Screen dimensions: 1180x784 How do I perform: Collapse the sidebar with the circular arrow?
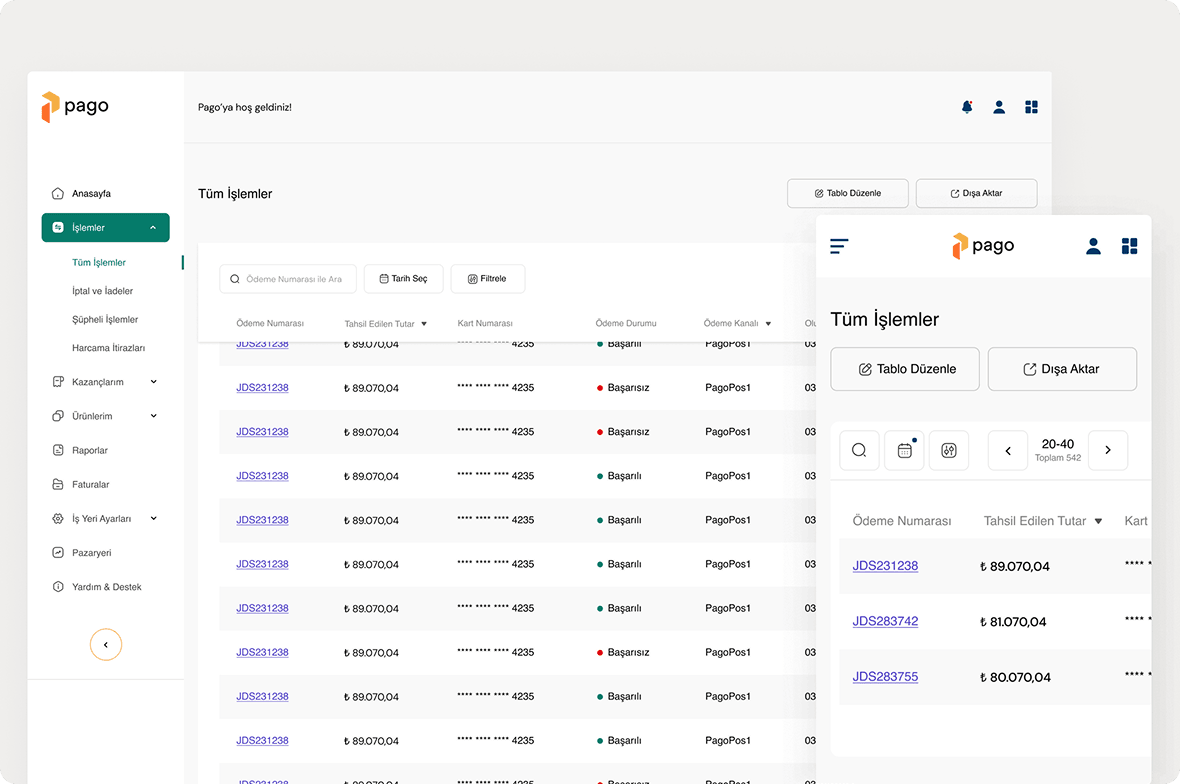tap(106, 644)
